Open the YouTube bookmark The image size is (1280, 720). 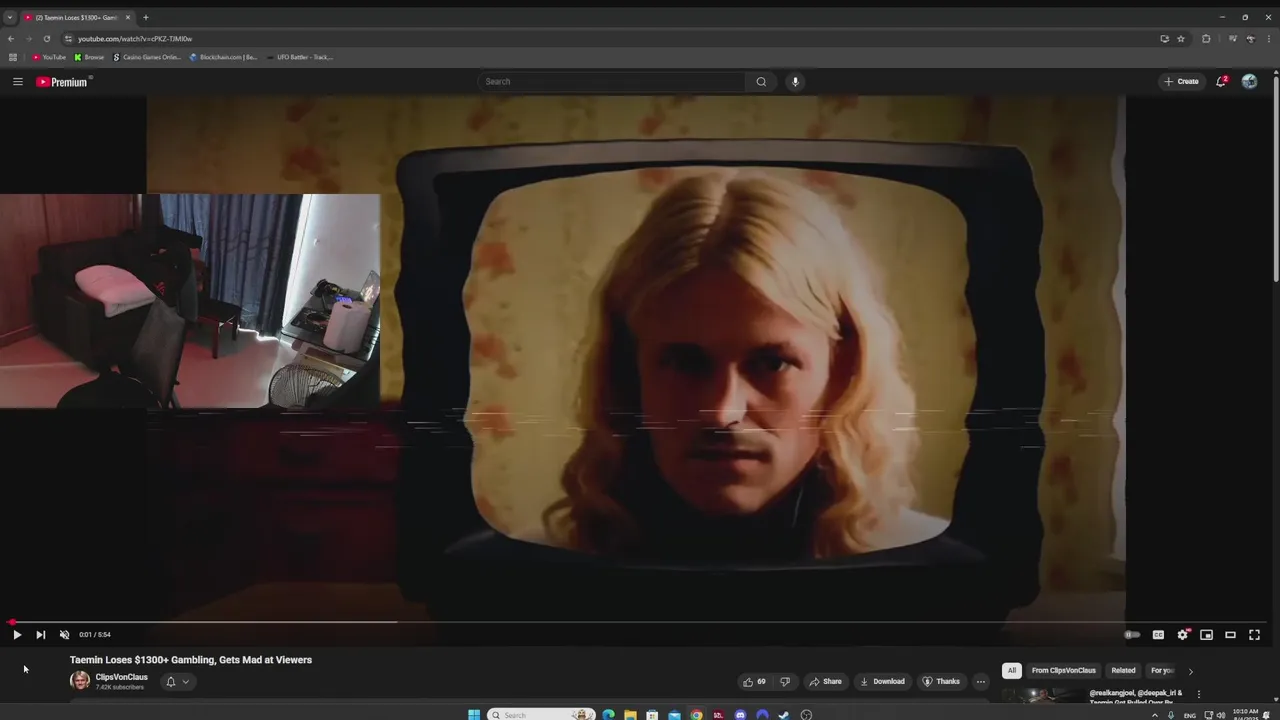coord(49,57)
